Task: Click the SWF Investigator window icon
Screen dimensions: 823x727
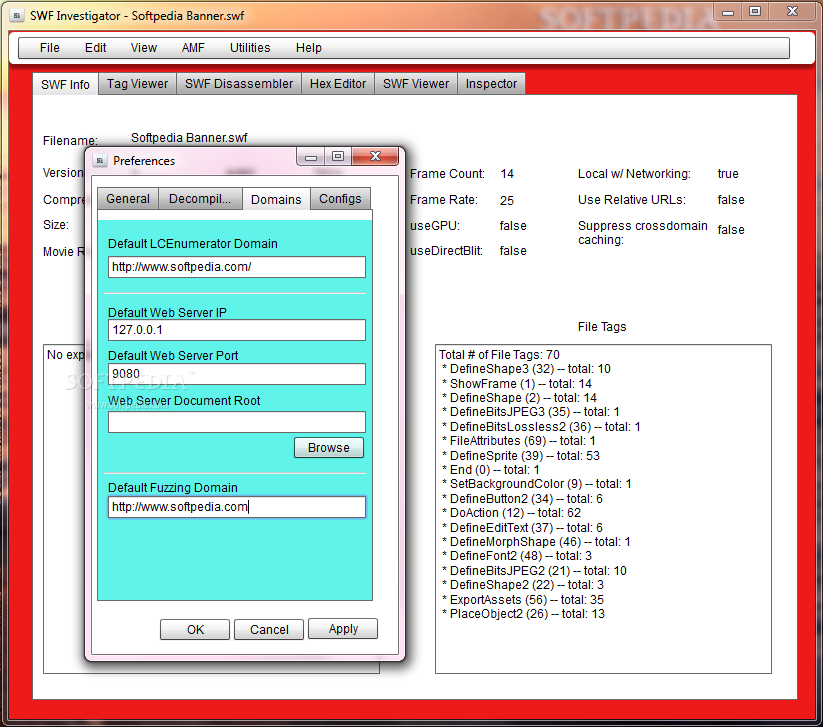Action: tap(17, 16)
